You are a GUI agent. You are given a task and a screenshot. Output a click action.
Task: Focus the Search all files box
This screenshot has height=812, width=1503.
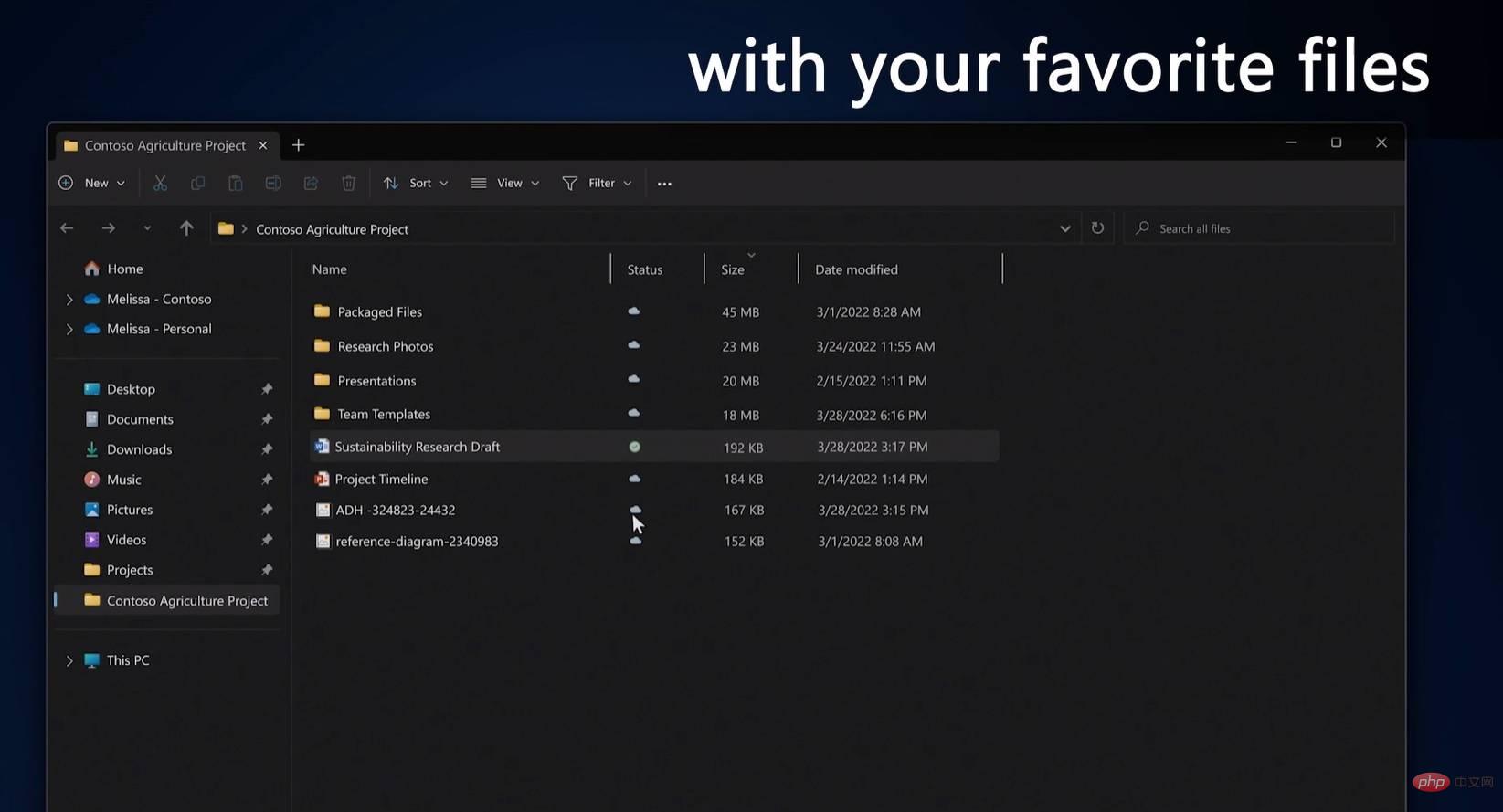coord(1259,228)
